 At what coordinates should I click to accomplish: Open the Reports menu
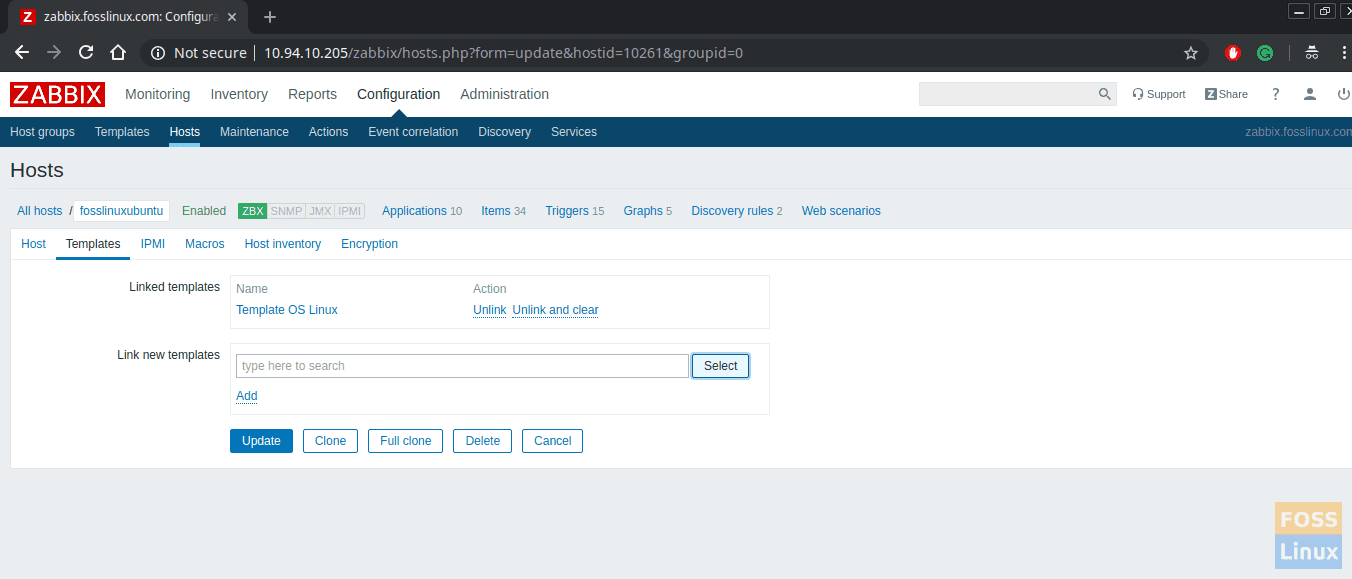312,94
